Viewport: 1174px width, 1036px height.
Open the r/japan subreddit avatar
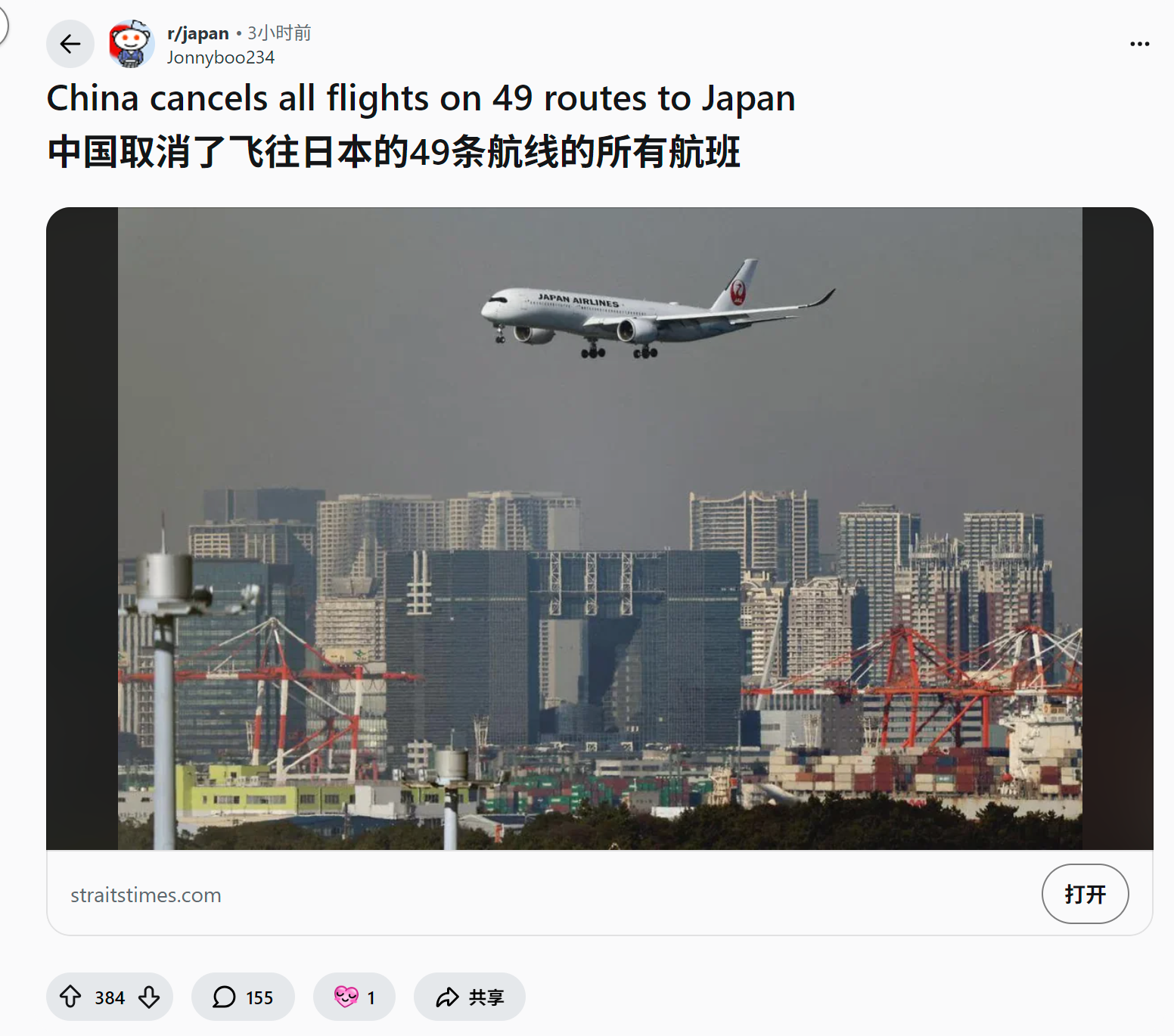(132, 44)
